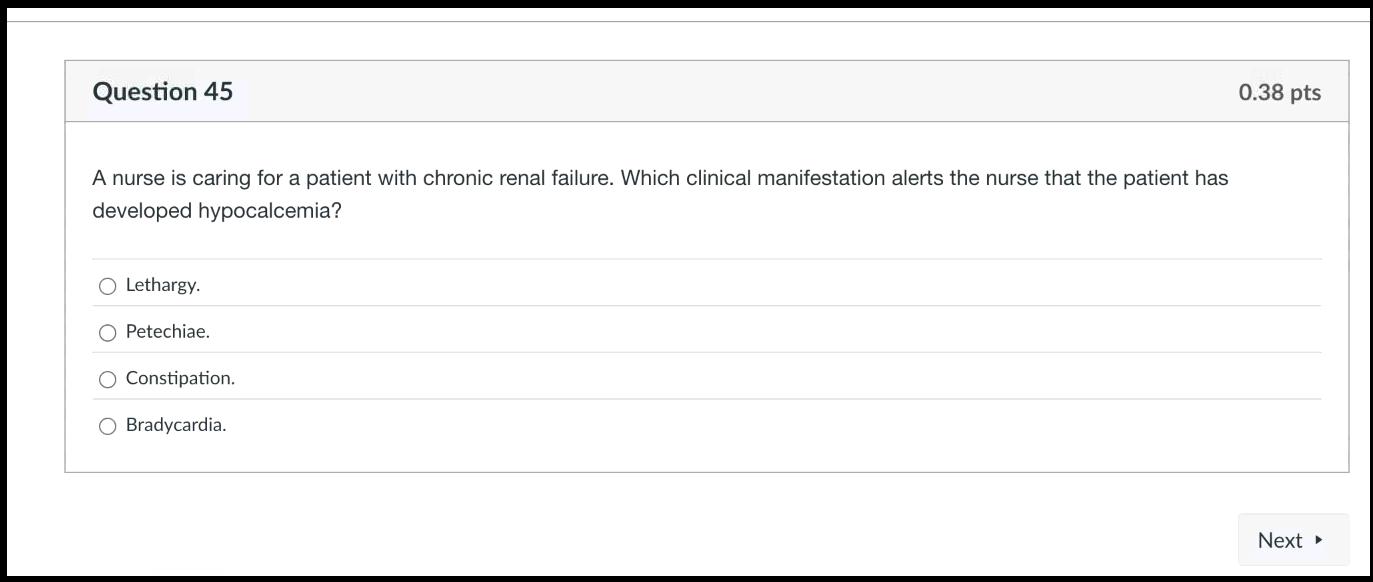Click the "Constipation." answer label
This screenshot has width=1373, height=582.
click(180, 378)
